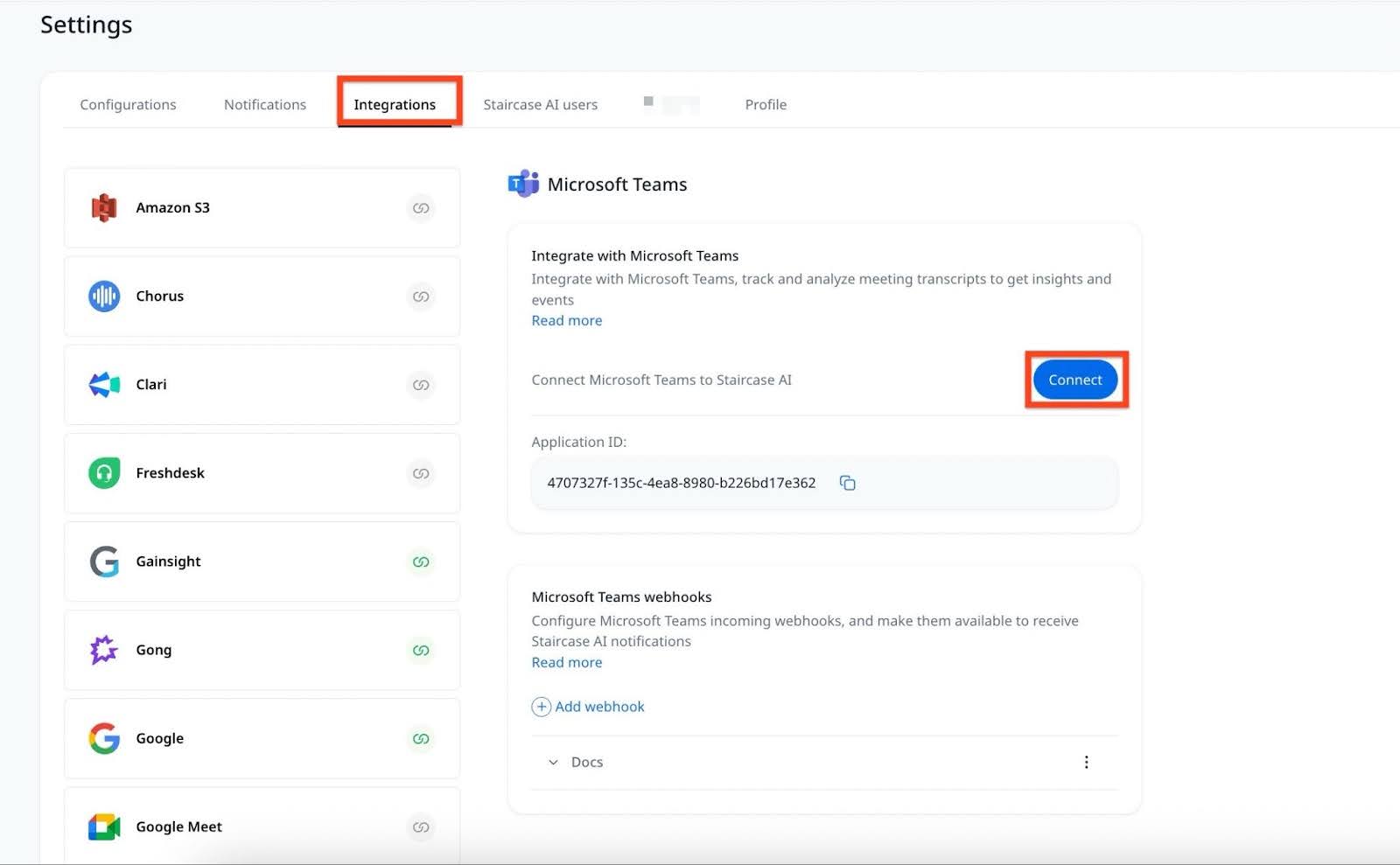1400x865 pixels.
Task: Click the Gong starburst icon
Action: coord(103,650)
